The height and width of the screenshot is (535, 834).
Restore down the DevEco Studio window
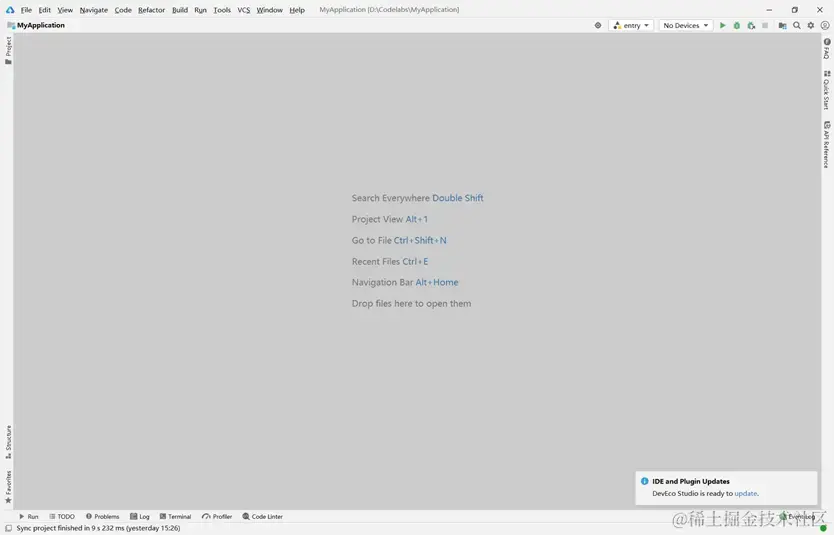[795, 10]
